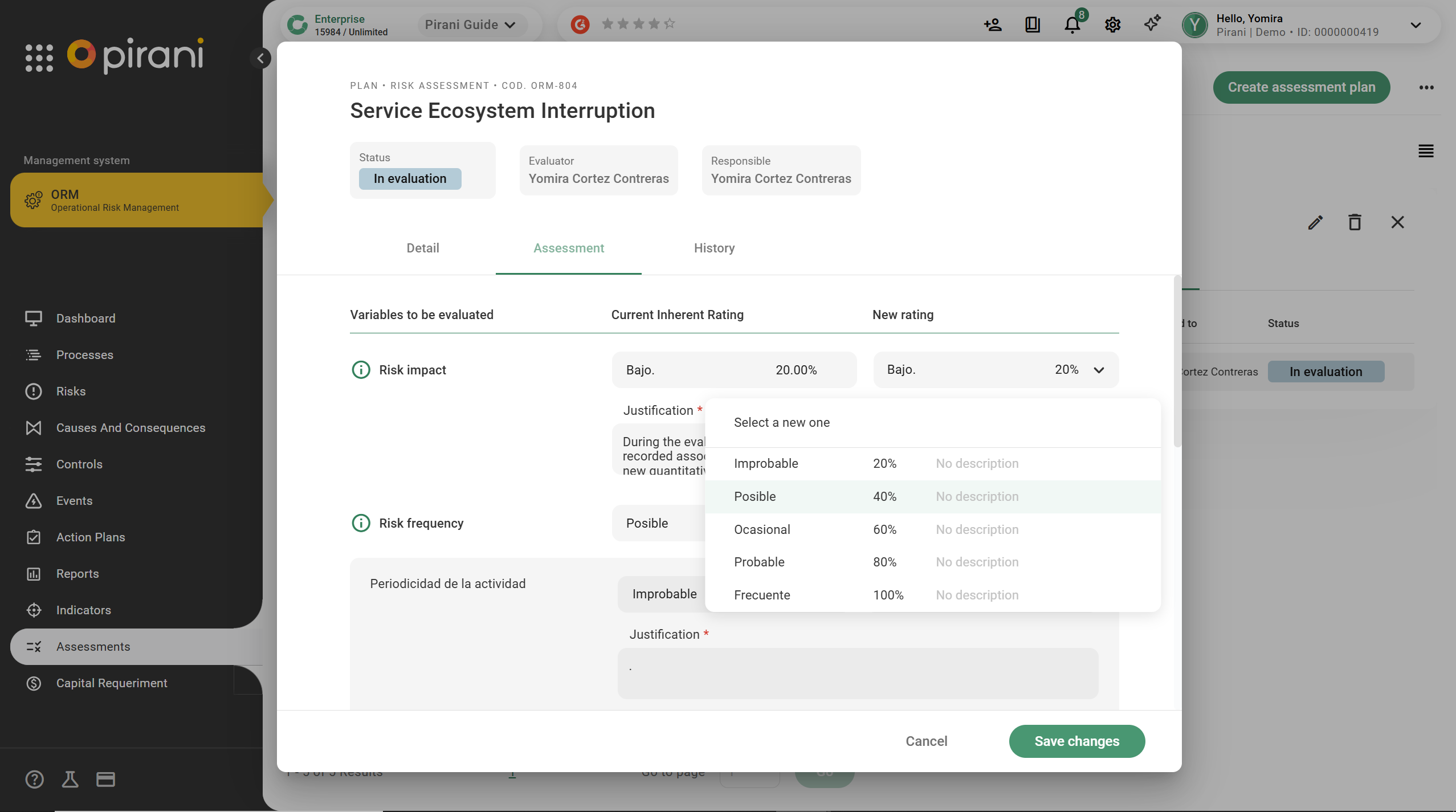The width and height of the screenshot is (1456, 812).
Task: Open the notifications bell icon
Action: 1072,25
